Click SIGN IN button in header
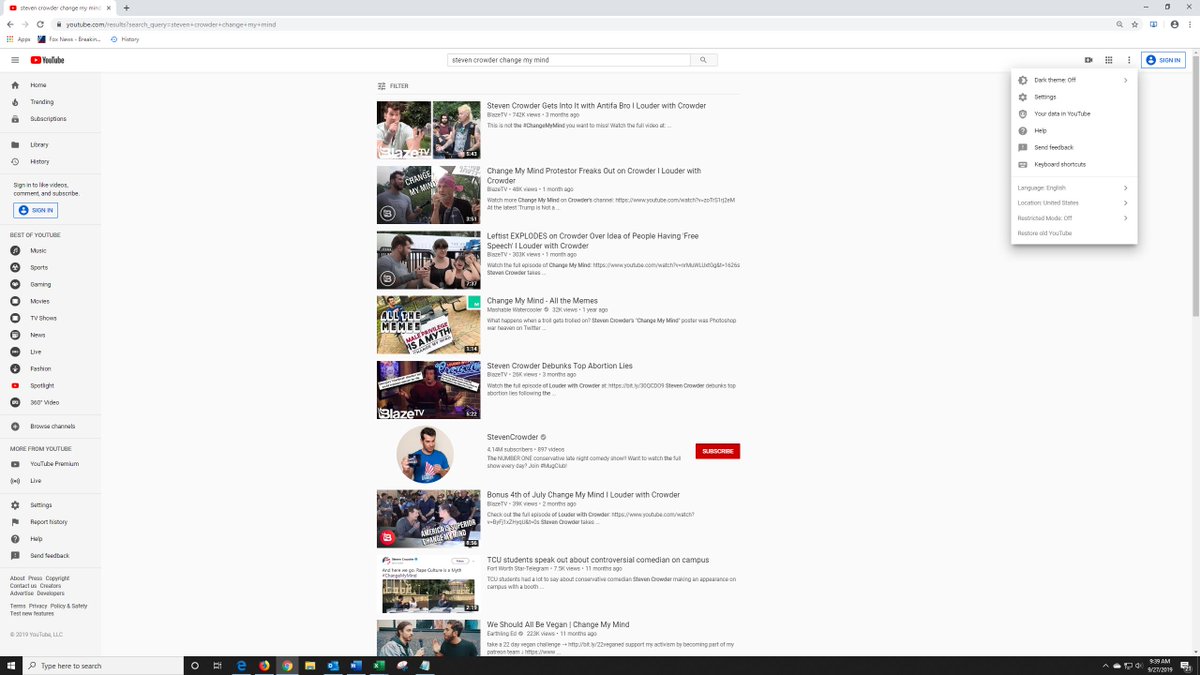This screenshot has width=1200, height=675. click(1163, 60)
